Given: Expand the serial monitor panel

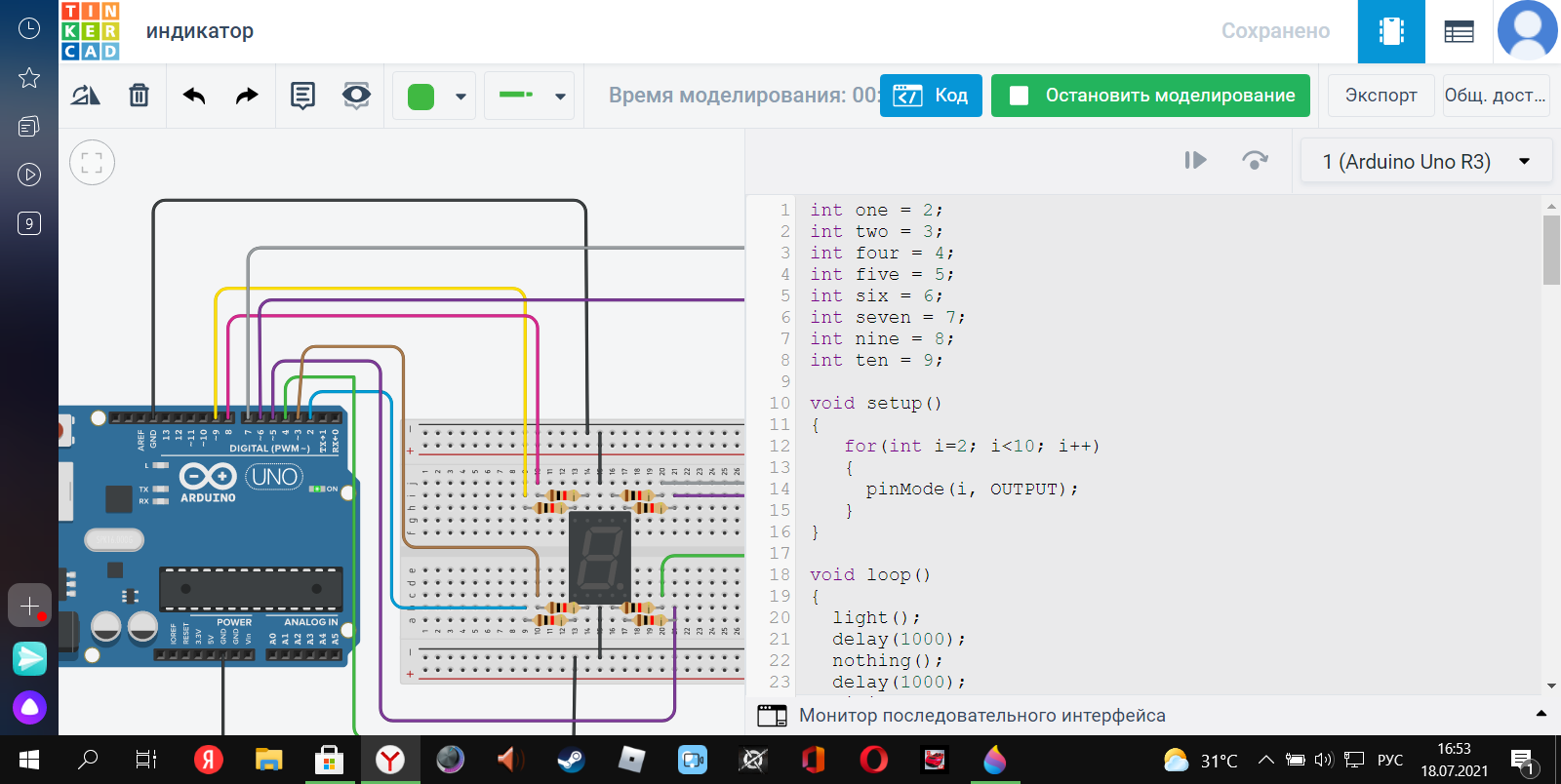Looking at the screenshot, I should coord(1541,715).
